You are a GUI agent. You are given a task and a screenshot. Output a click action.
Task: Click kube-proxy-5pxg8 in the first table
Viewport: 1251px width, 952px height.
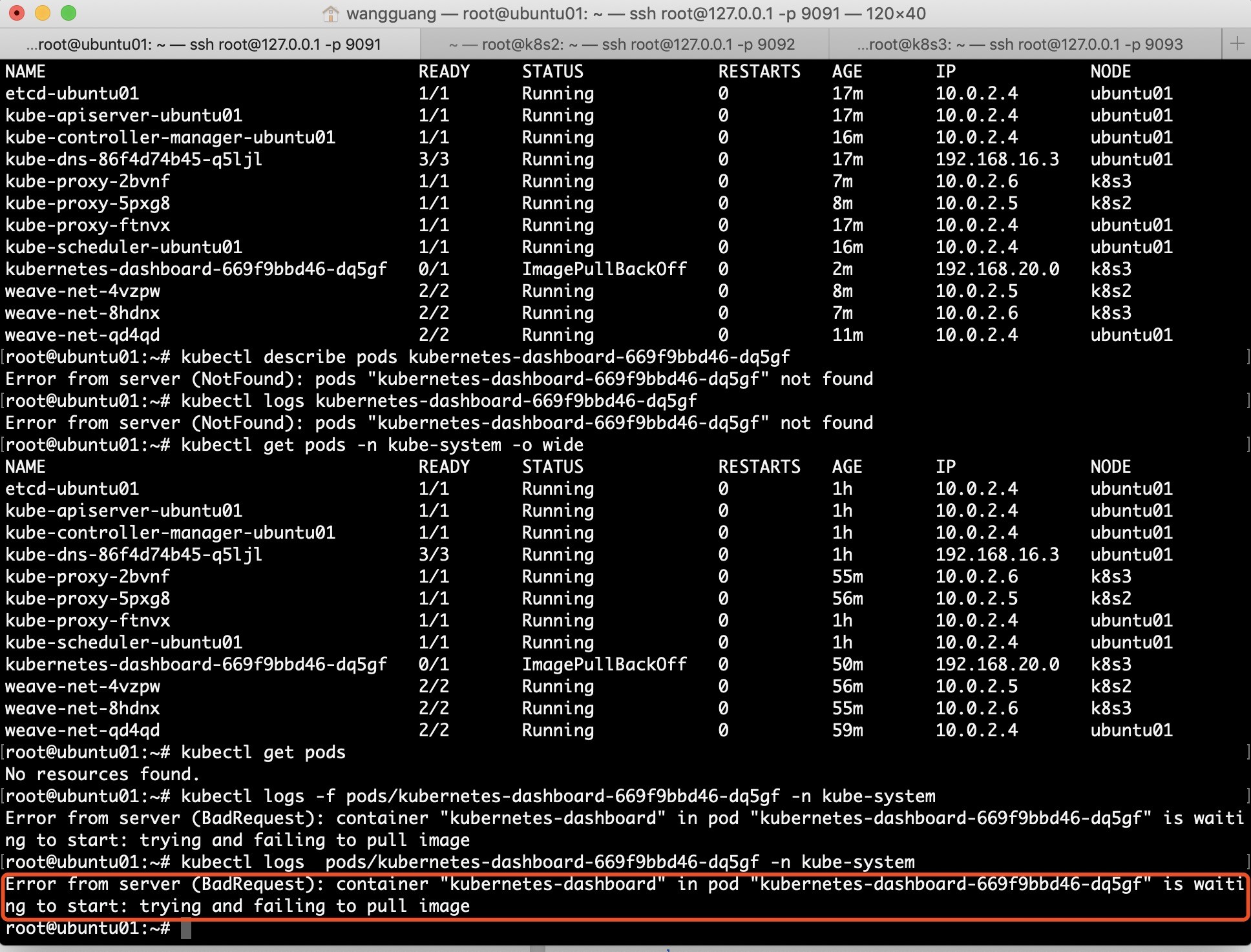click(87, 203)
